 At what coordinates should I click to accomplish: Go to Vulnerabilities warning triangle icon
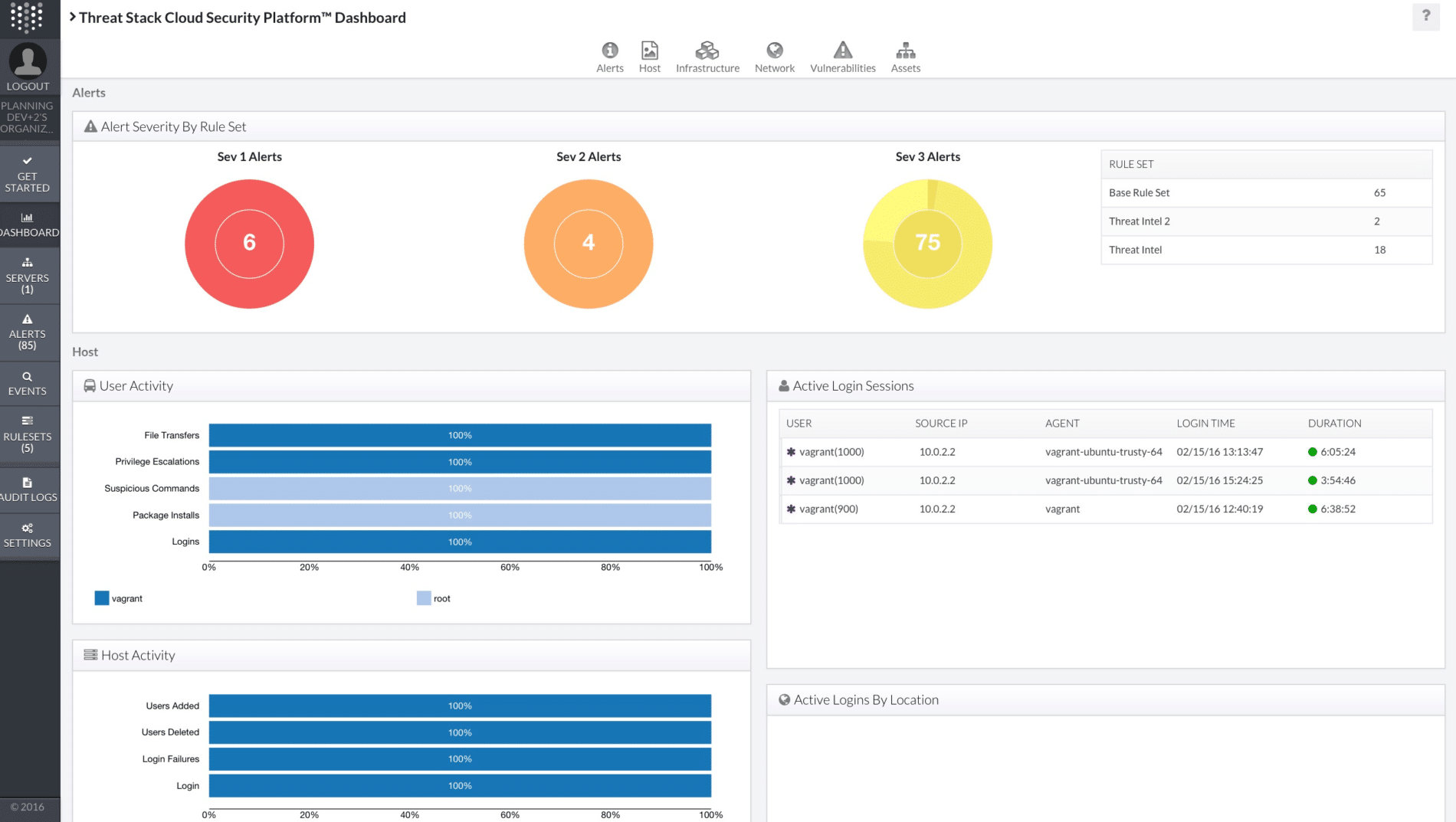click(843, 51)
